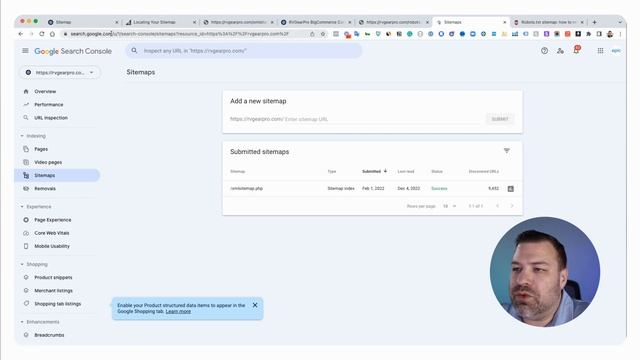Screen dimensions: 640x360
Task: Go to previous page of sitemaps
Action: 497,206
